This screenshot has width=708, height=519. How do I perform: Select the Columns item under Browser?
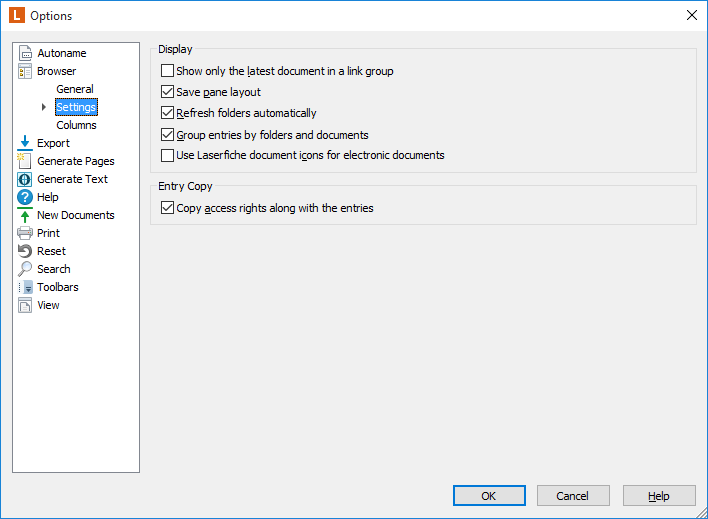click(x=76, y=125)
